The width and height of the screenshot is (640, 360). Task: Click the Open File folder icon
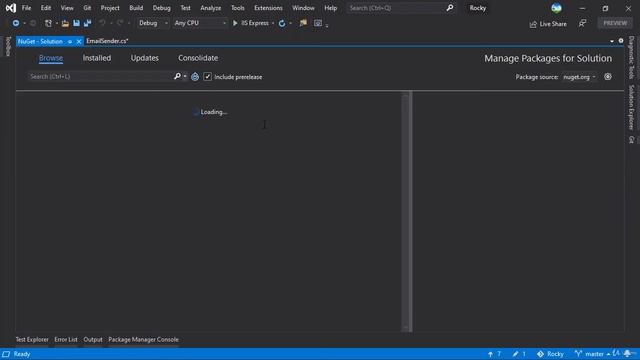tap(65, 23)
